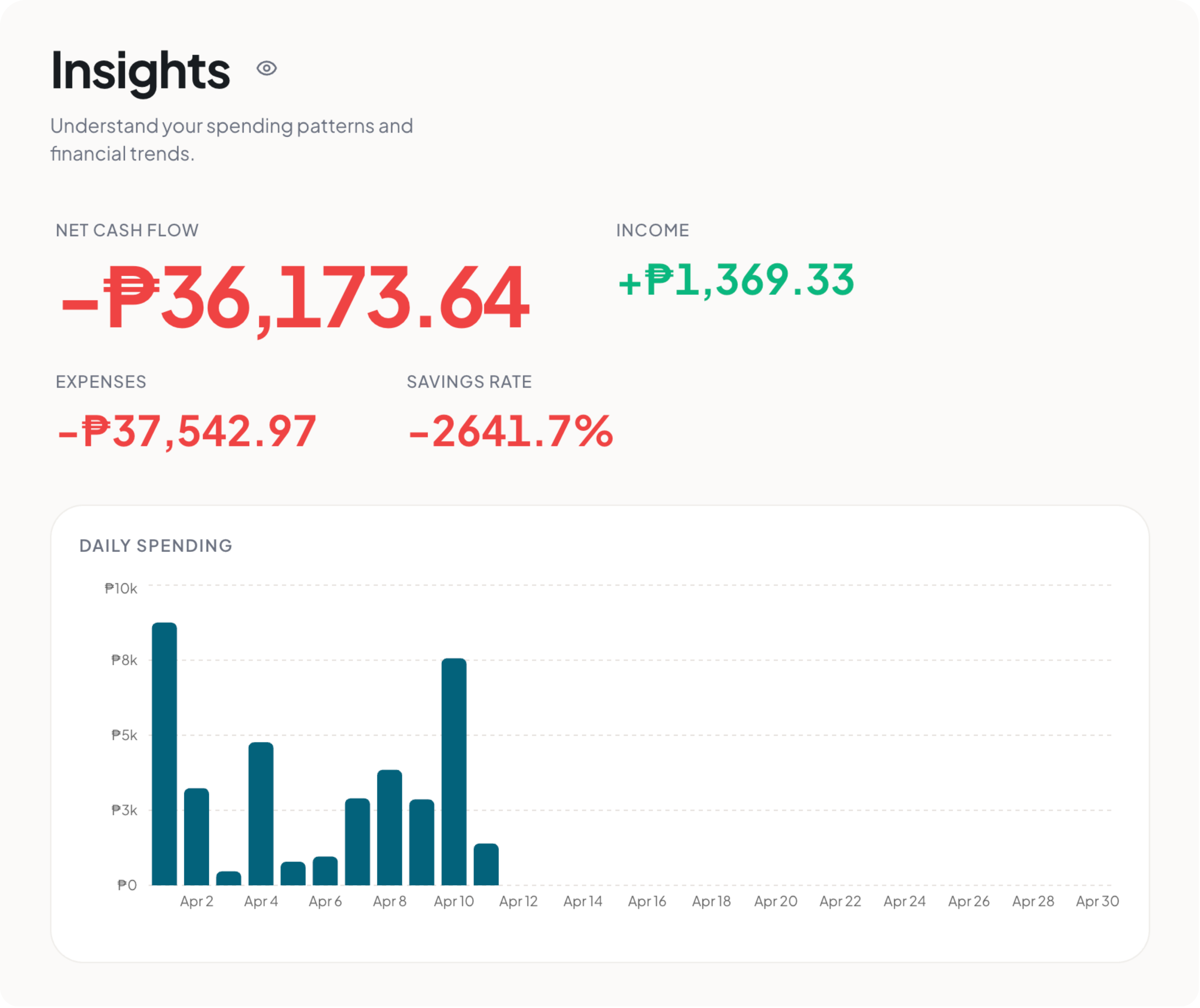Toggle the eye visibility icon beside Insights
Screen dimensions: 1200x1008
coord(266,69)
